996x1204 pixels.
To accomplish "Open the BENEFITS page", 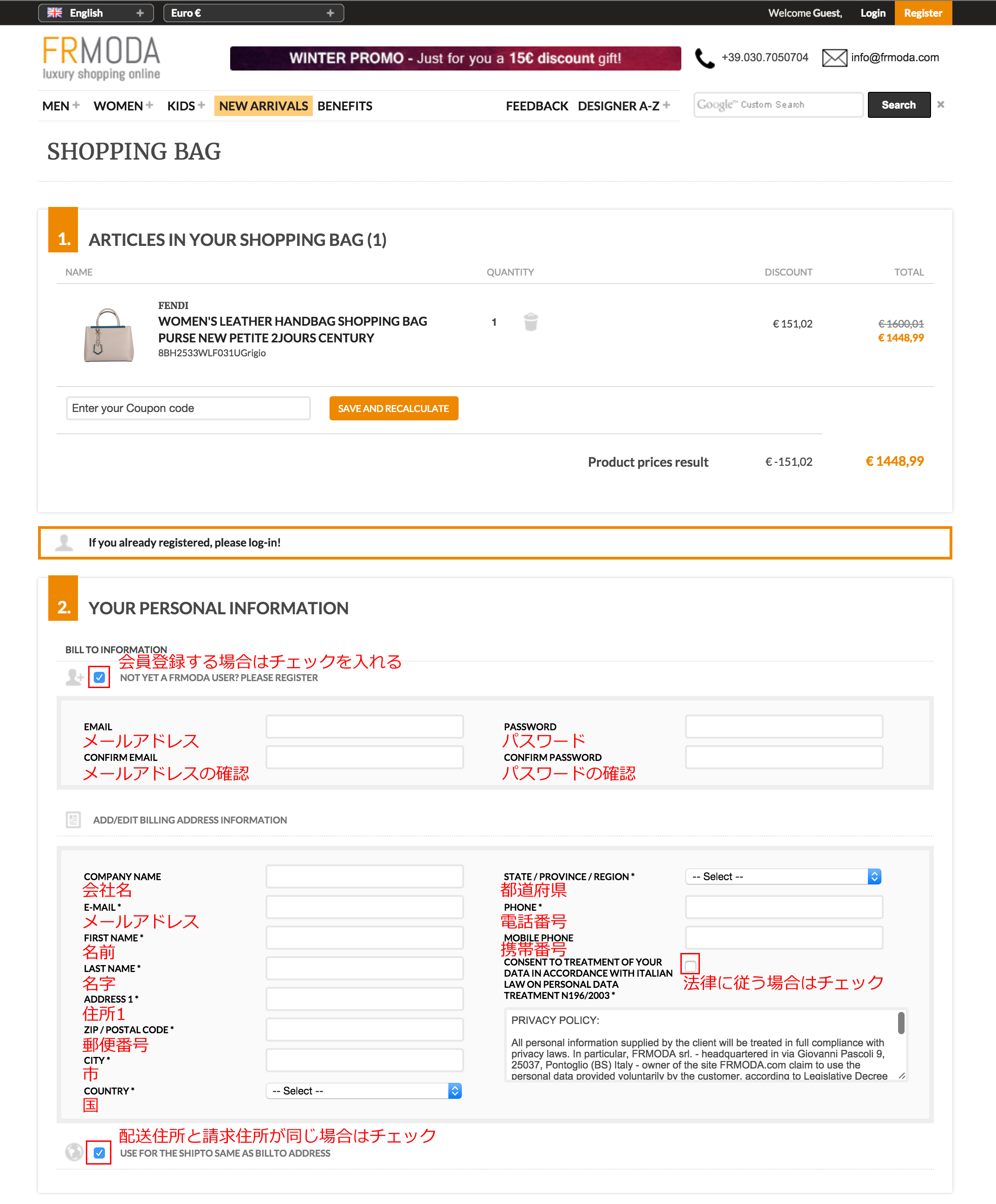I will pyautogui.click(x=345, y=106).
